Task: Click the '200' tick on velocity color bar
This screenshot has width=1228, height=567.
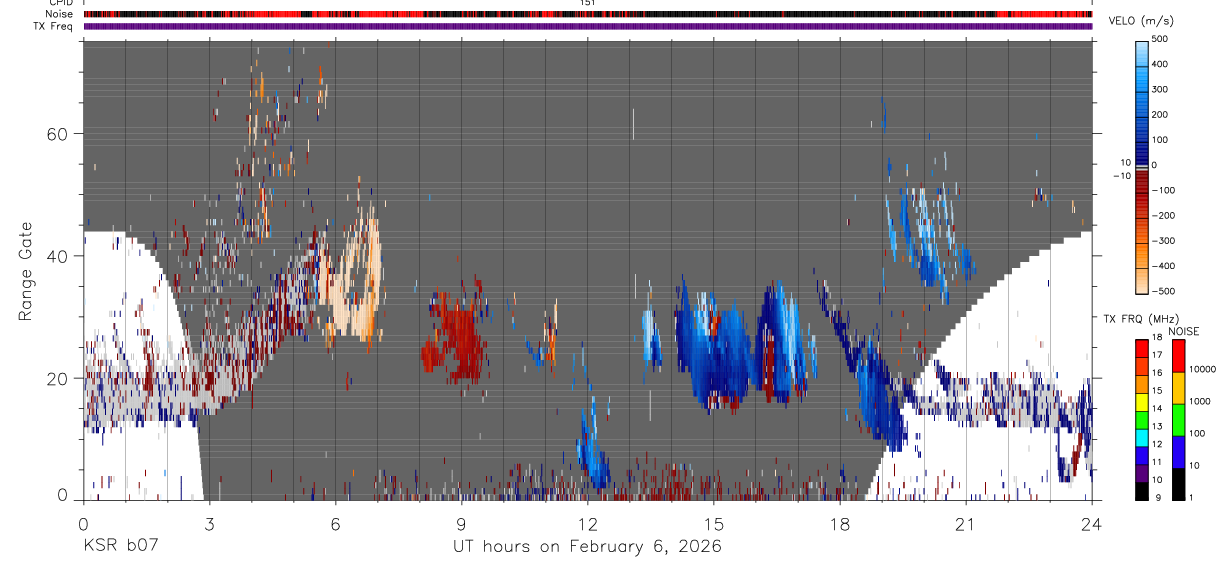Action: point(1160,114)
